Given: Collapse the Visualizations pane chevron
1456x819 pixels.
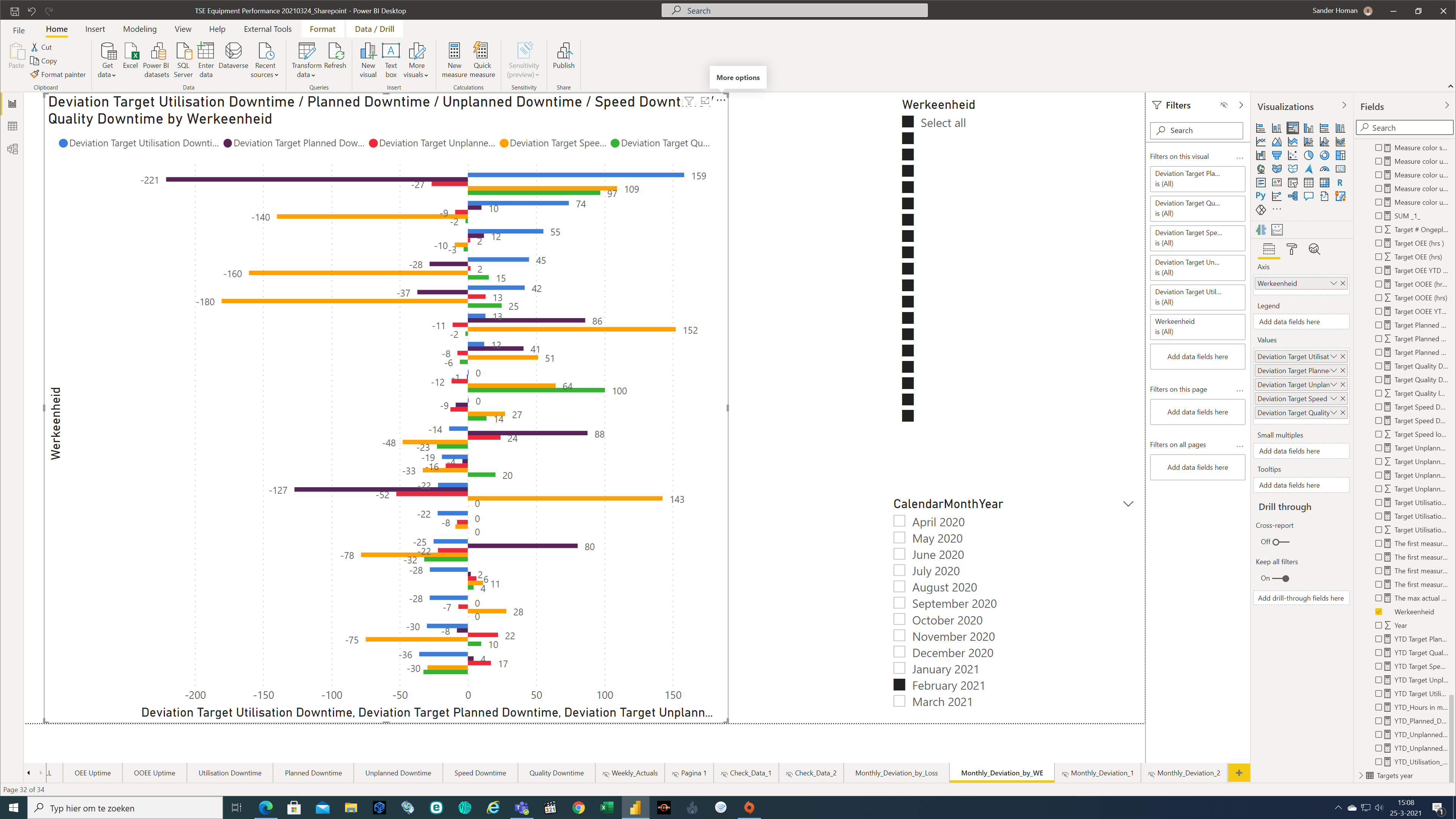Looking at the screenshot, I should [x=1344, y=106].
